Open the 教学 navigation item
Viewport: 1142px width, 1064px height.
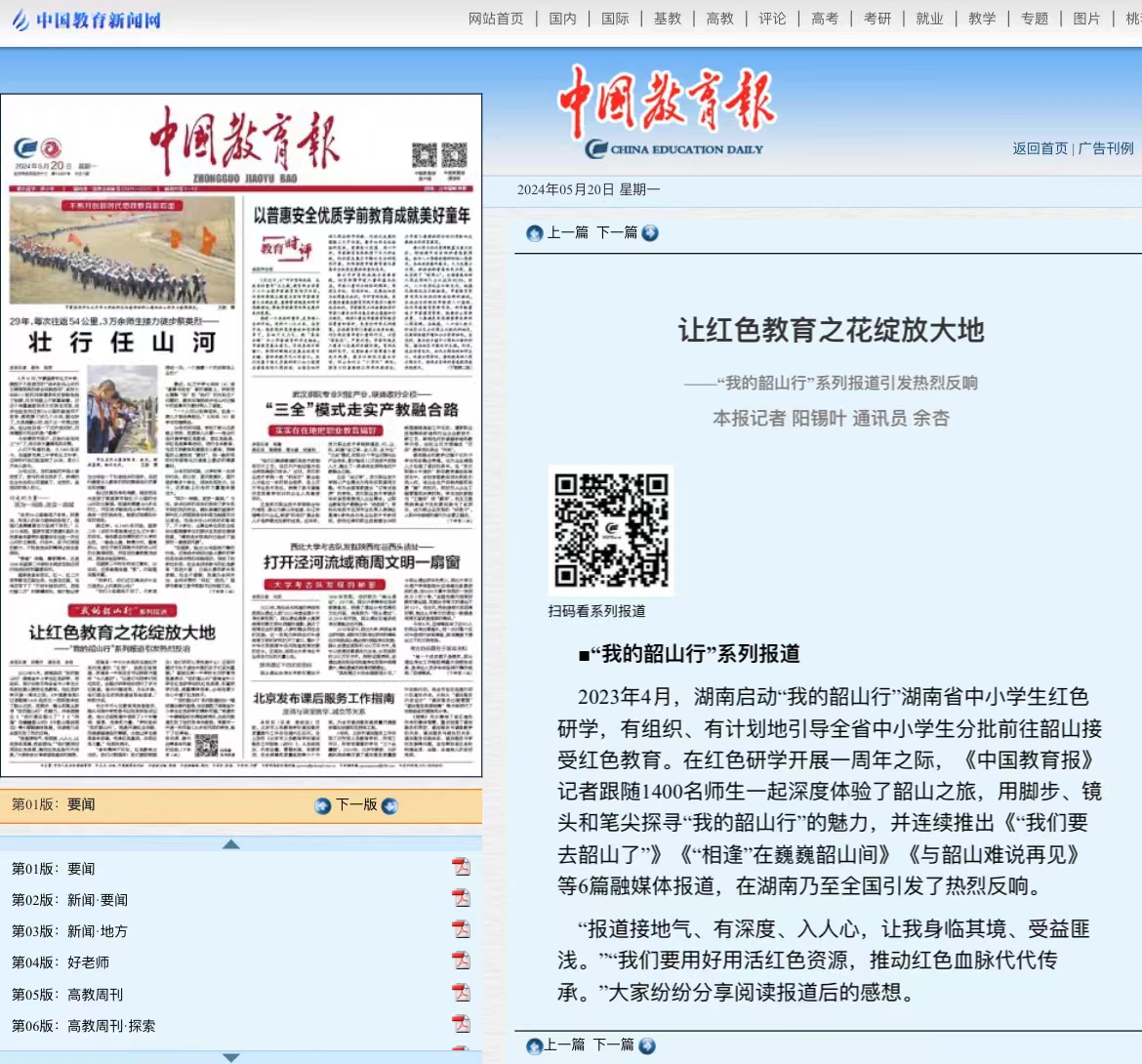pyautogui.click(x=982, y=19)
